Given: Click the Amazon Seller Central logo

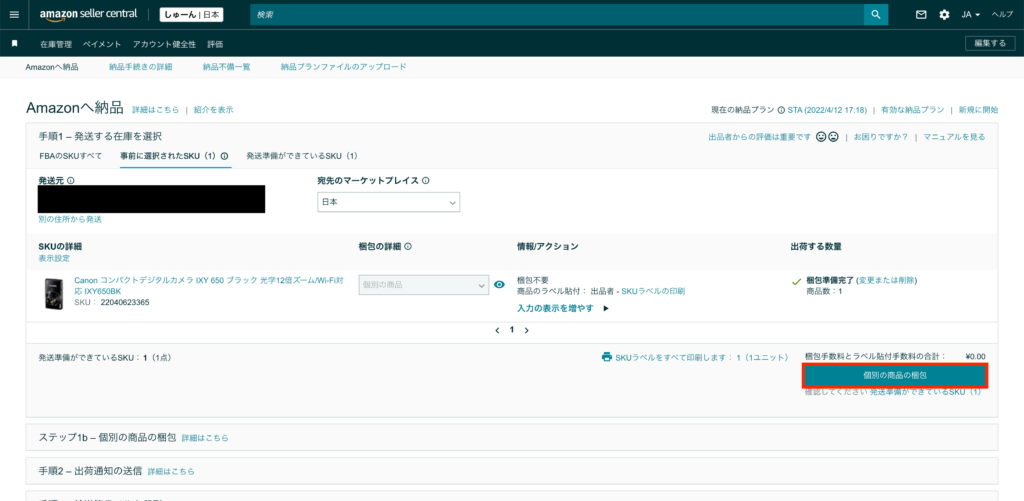Looking at the screenshot, I should click(88, 14).
